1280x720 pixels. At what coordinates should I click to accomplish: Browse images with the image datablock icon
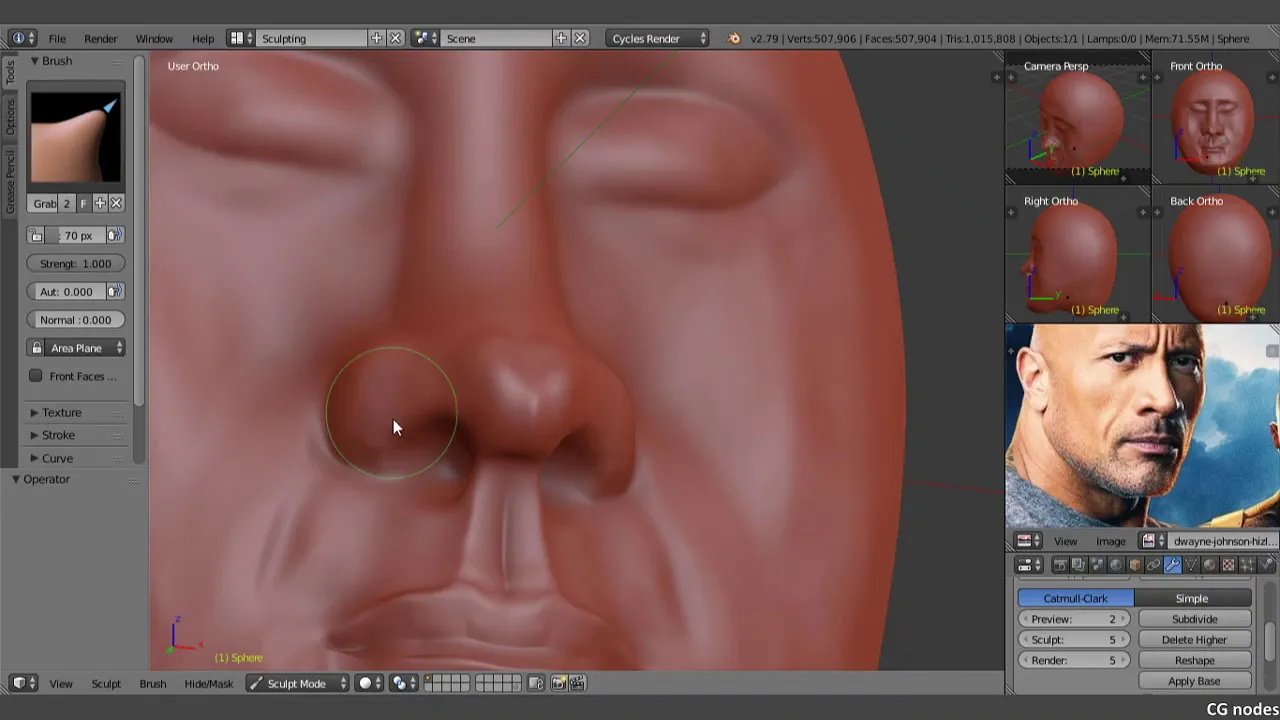(1153, 541)
